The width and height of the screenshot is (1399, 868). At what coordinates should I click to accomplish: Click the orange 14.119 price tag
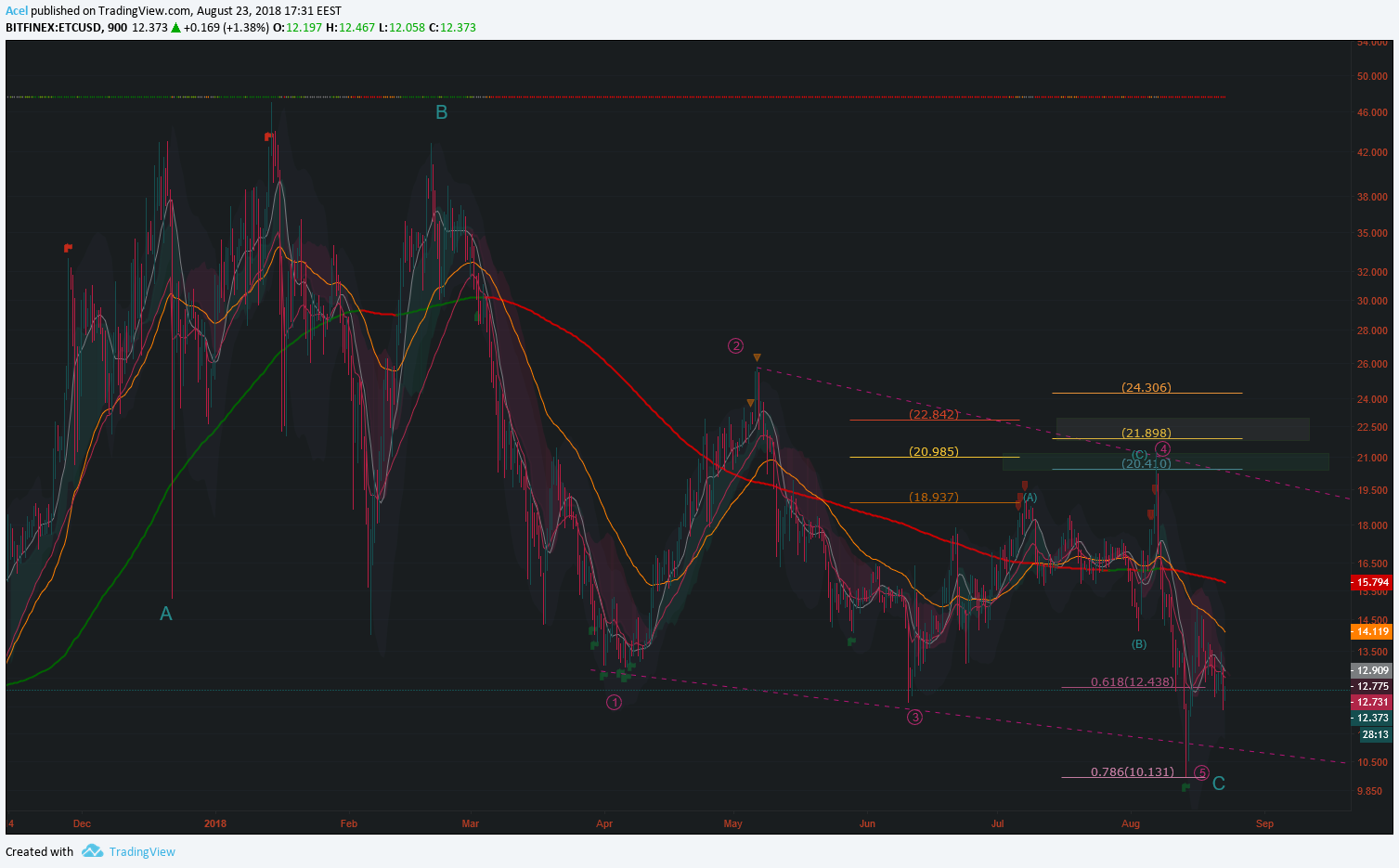(x=1371, y=631)
